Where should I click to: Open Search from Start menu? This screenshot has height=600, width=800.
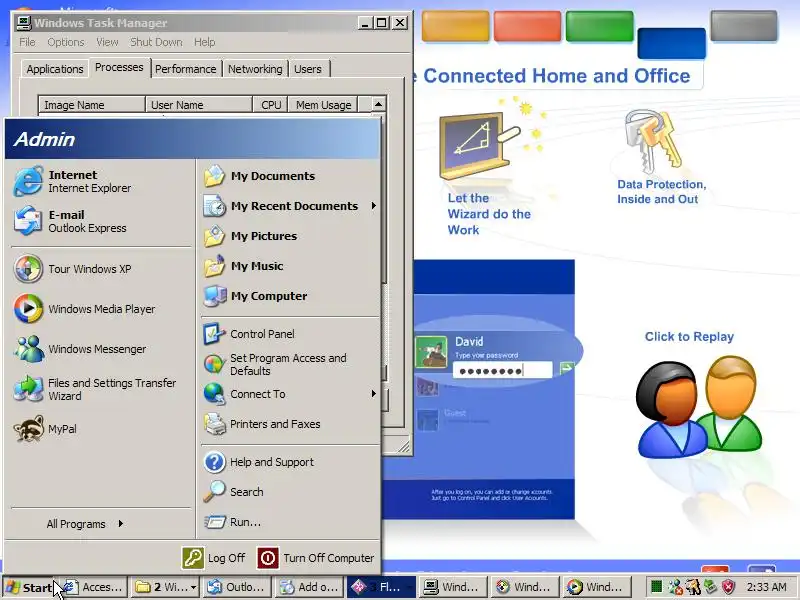(x=290, y=492)
